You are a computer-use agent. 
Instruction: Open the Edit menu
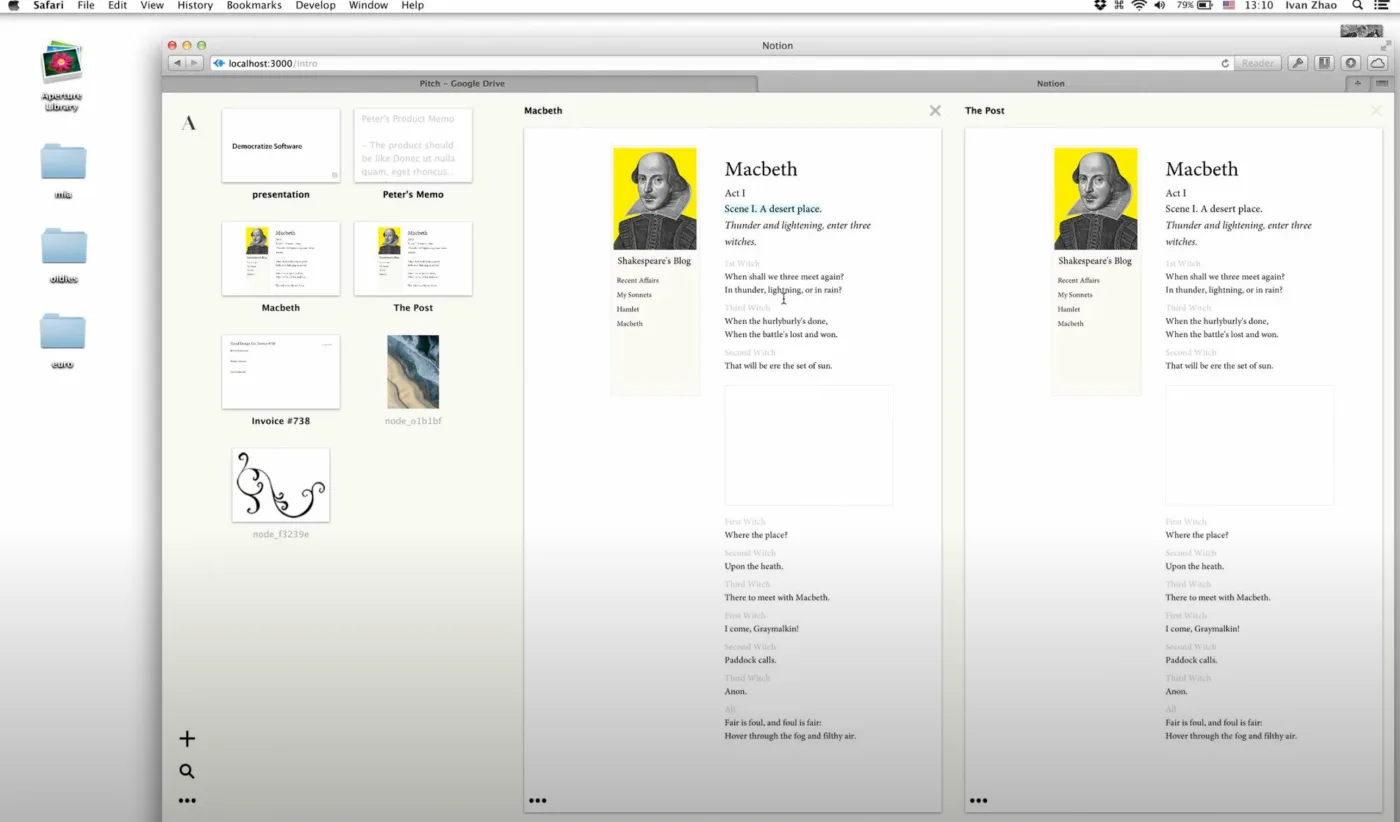tap(117, 6)
